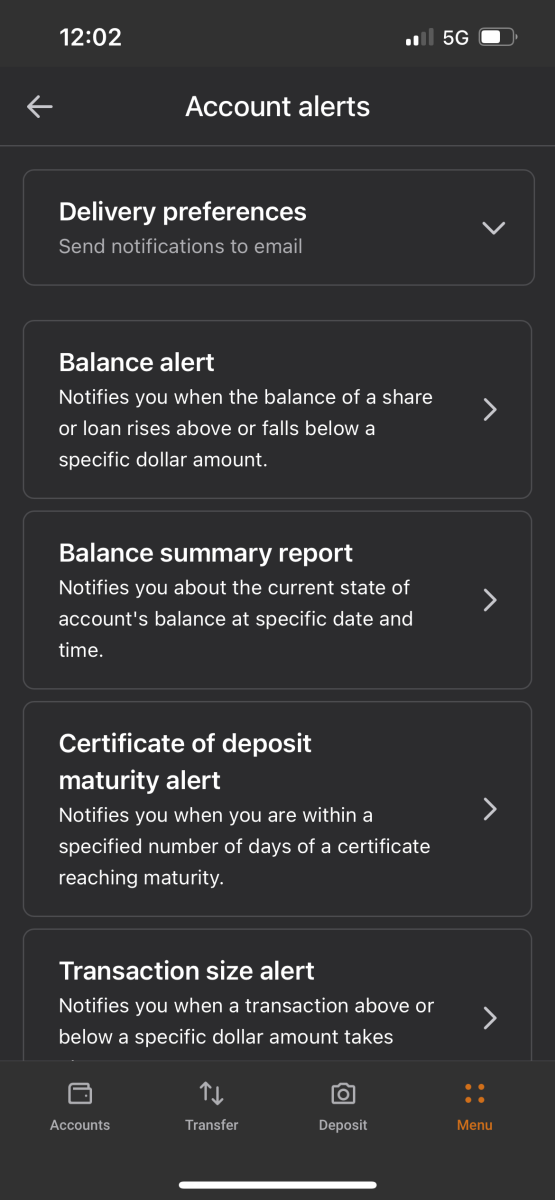Tap the signal bars icon
Viewport: 555px width, 1200px height.
419,38
